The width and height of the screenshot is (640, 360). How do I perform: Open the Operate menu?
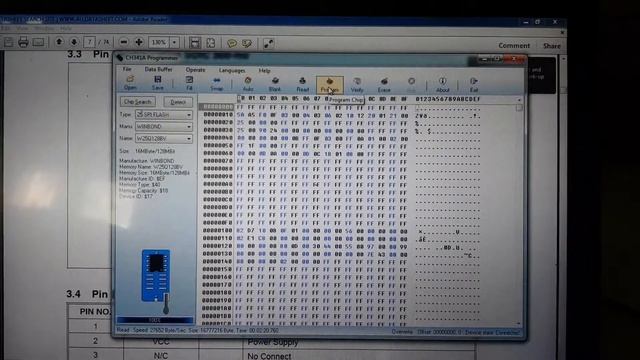click(x=196, y=70)
